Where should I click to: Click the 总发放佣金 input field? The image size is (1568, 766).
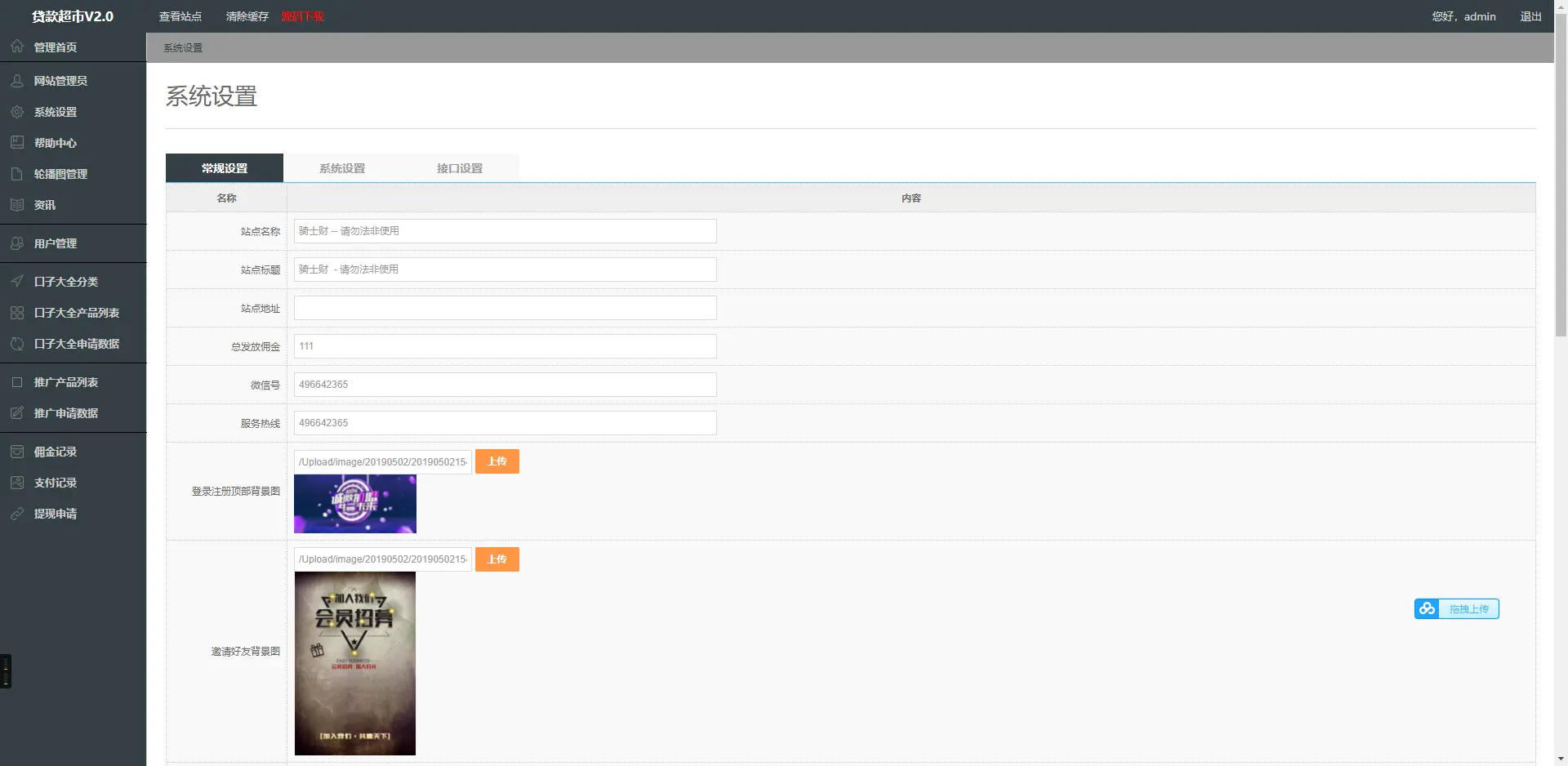(506, 346)
